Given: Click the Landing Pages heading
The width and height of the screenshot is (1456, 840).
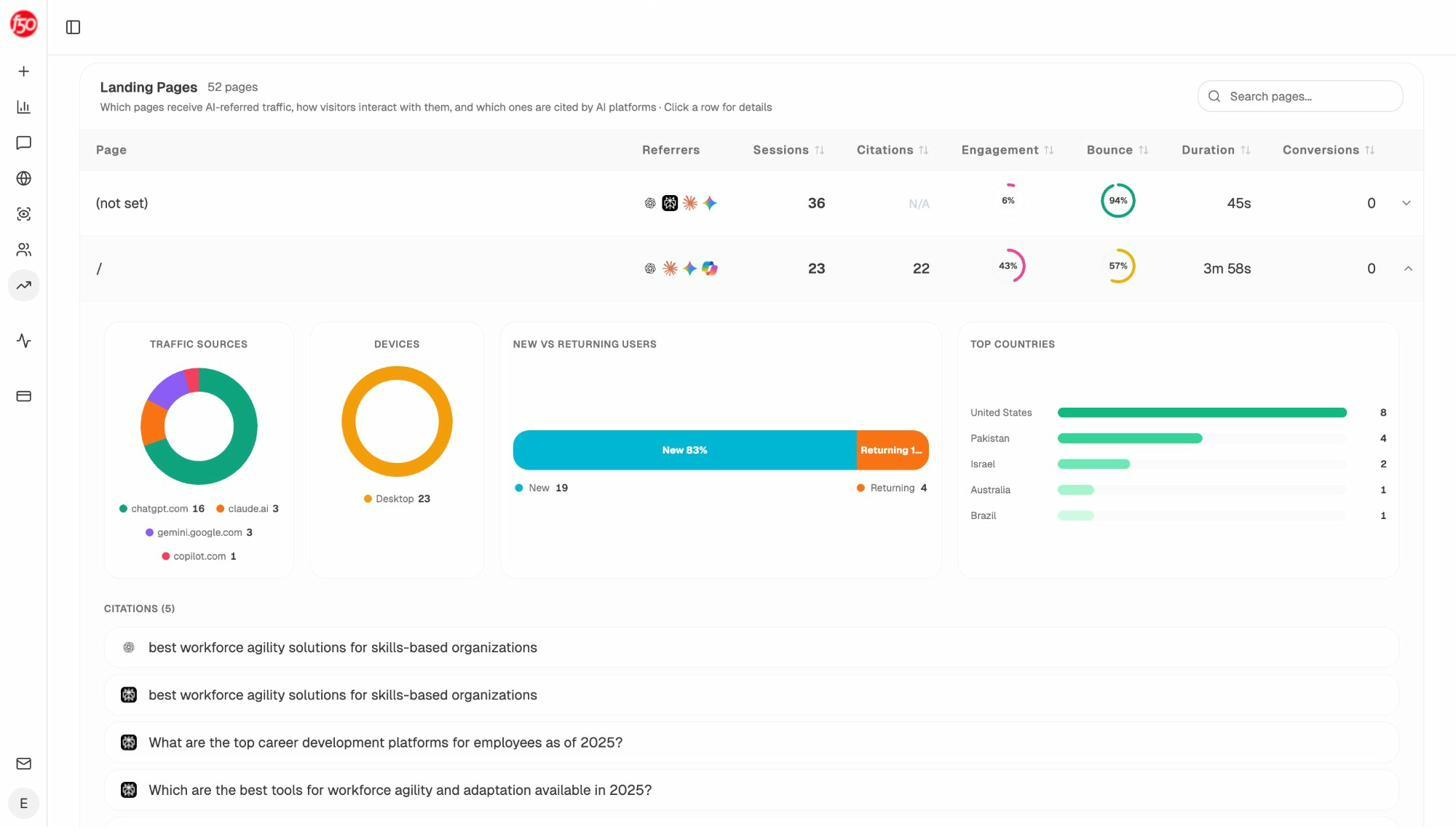Looking at the screenshot, I should [x=148, y=87].
